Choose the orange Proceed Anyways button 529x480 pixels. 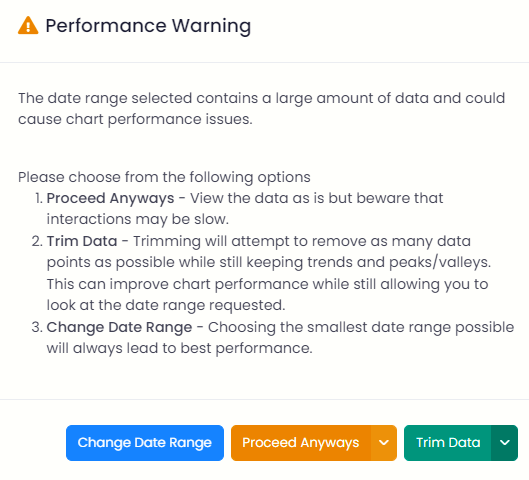(x=301, y=443)
